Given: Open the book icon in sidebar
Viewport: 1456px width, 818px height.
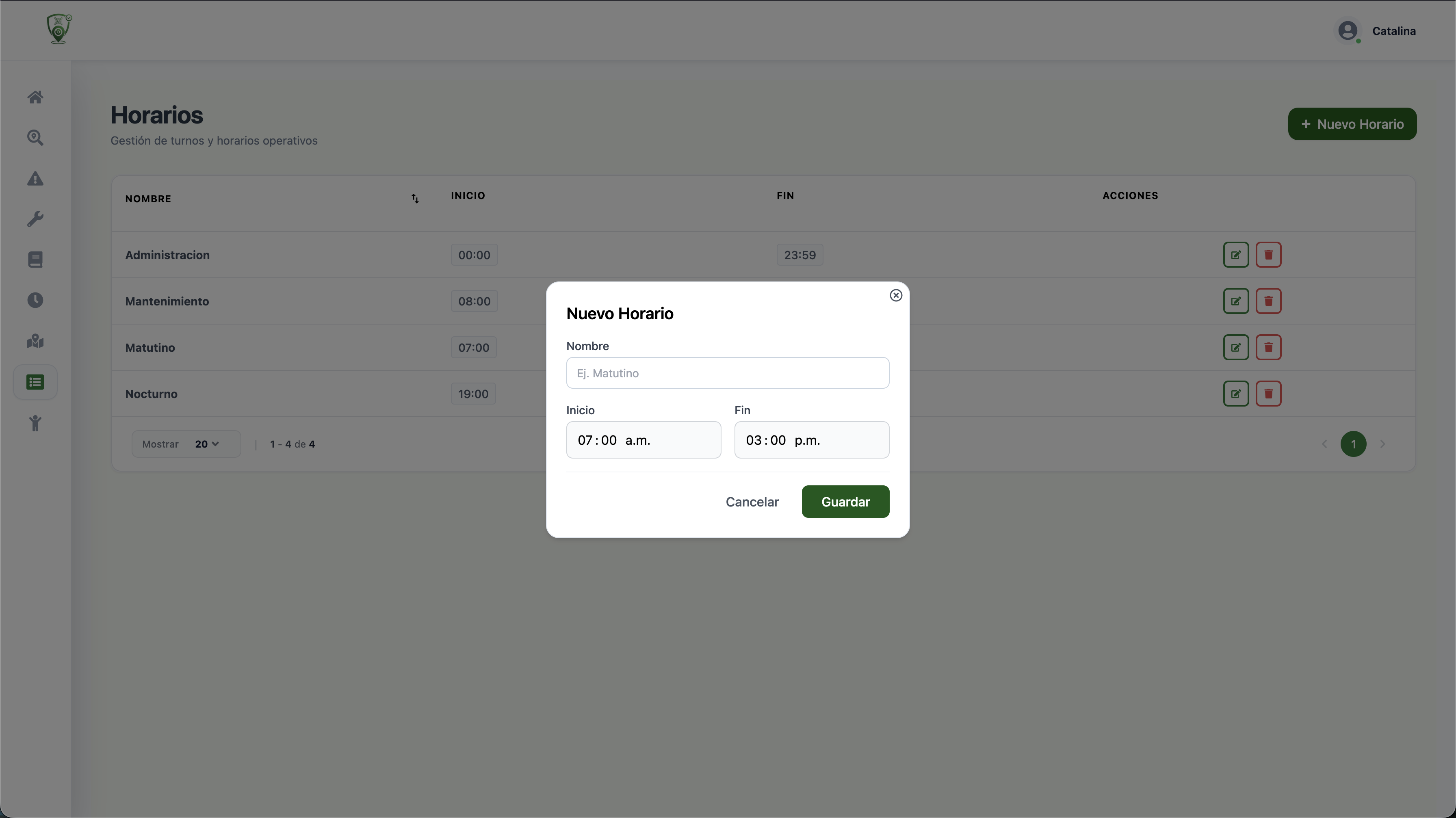Looking at the screenshot, I should [x=35, y=260].
